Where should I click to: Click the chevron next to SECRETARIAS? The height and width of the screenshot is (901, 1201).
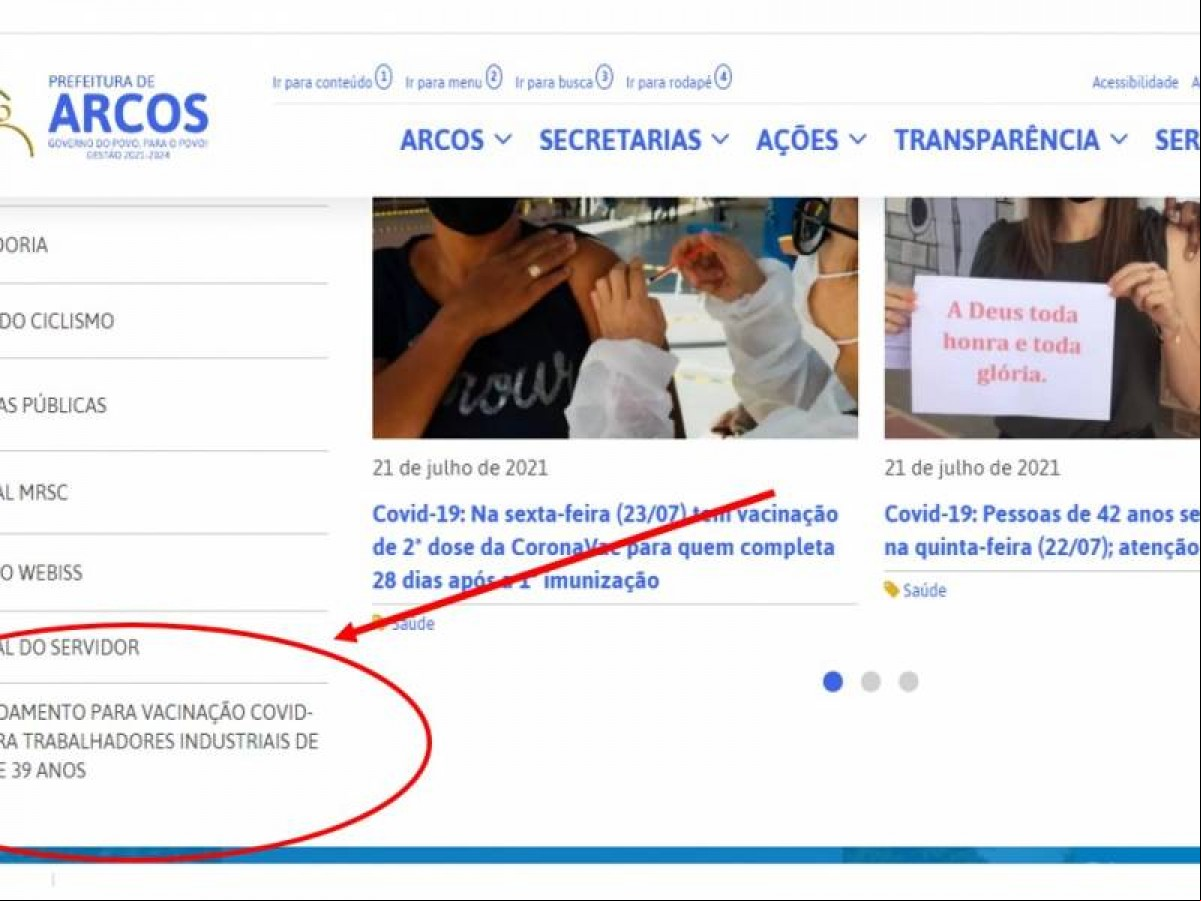[720, 140]
